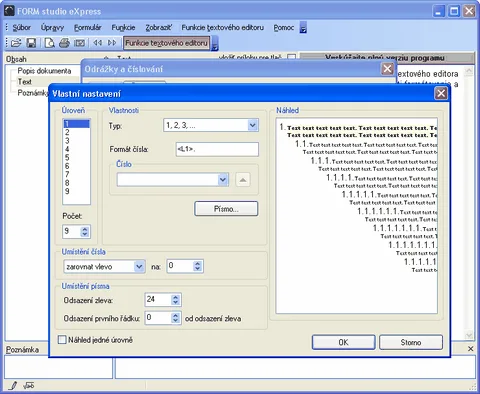The image size is (480, 394).
Task: Click the Písmo... button
Action: [x=226, y=209]
